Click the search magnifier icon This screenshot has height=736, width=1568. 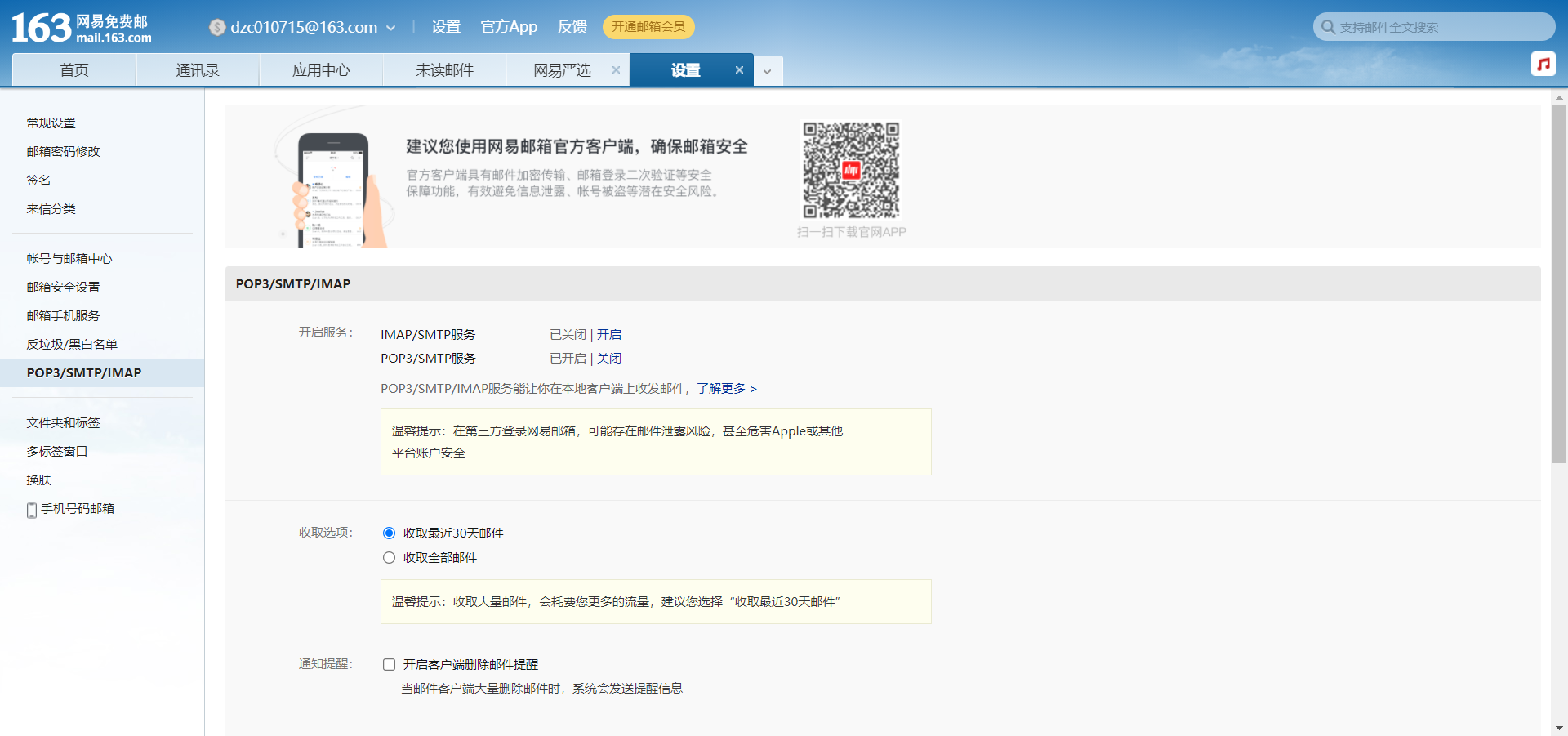coord(1328,27)
